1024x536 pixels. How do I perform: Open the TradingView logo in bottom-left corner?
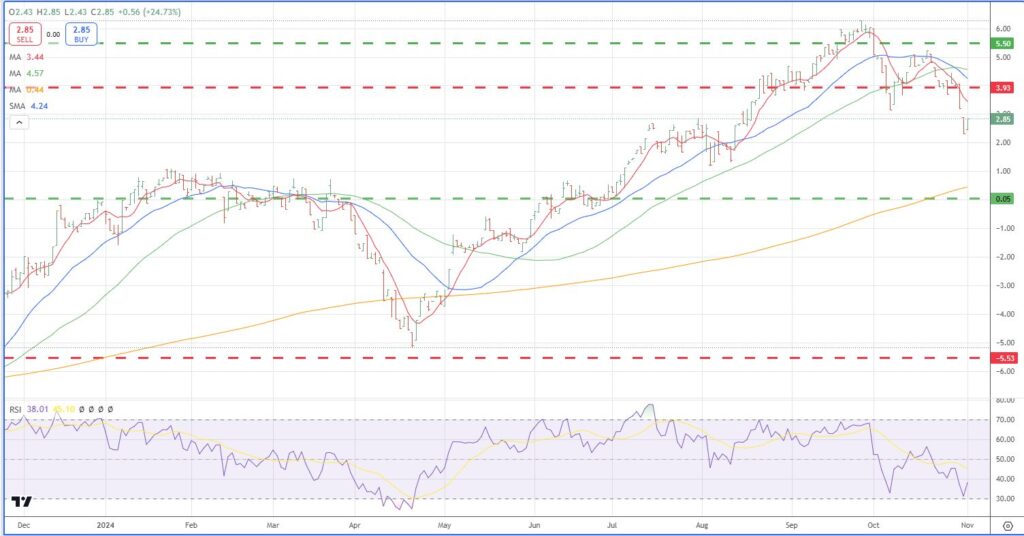[21, 502]
